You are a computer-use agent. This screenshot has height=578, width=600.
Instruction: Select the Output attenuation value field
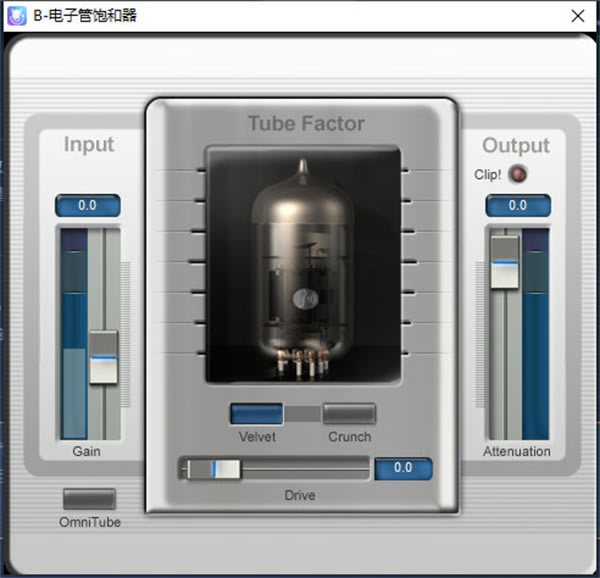click(x=517, y=205)
